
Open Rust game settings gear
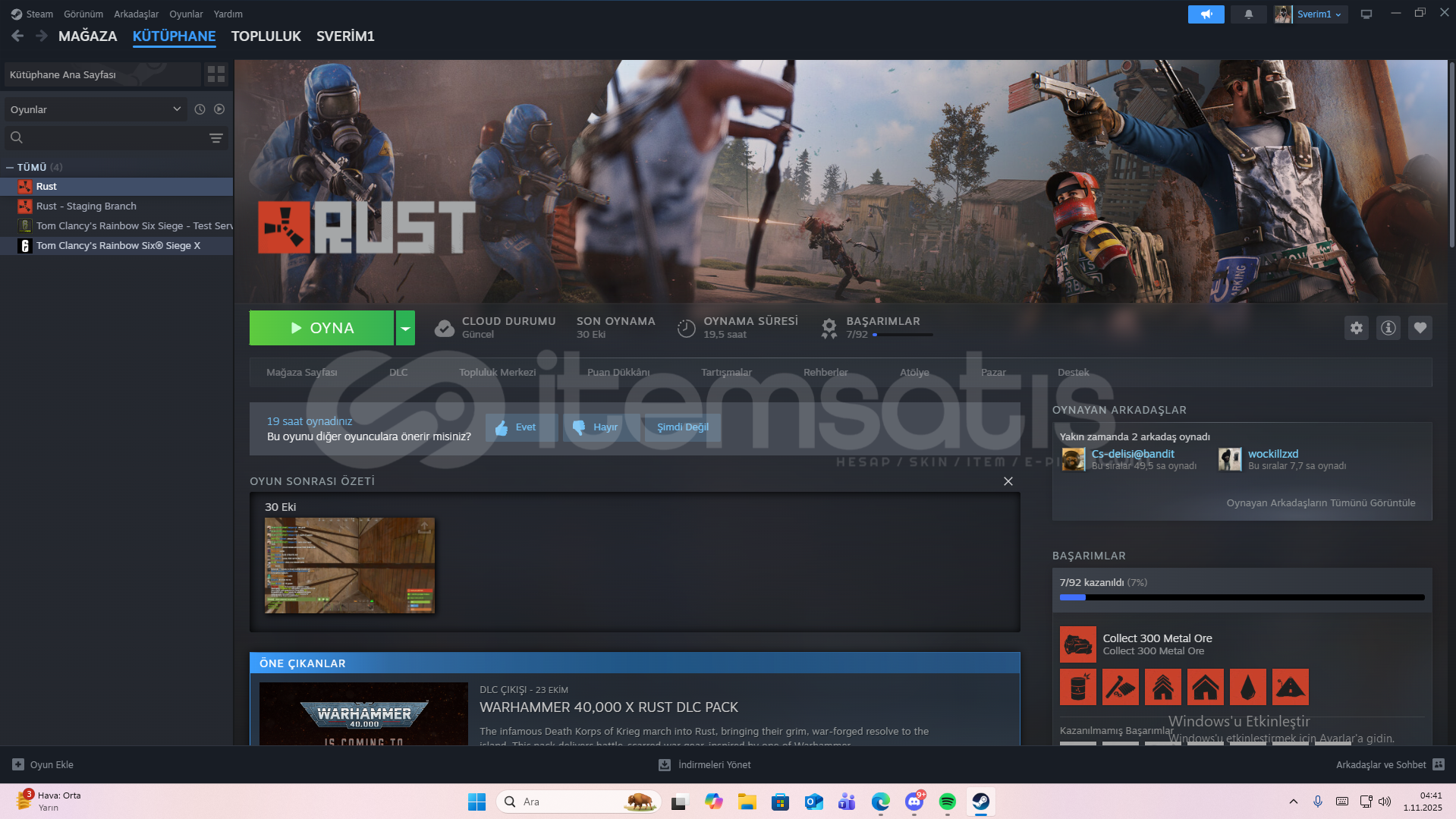coord(1357,328)
